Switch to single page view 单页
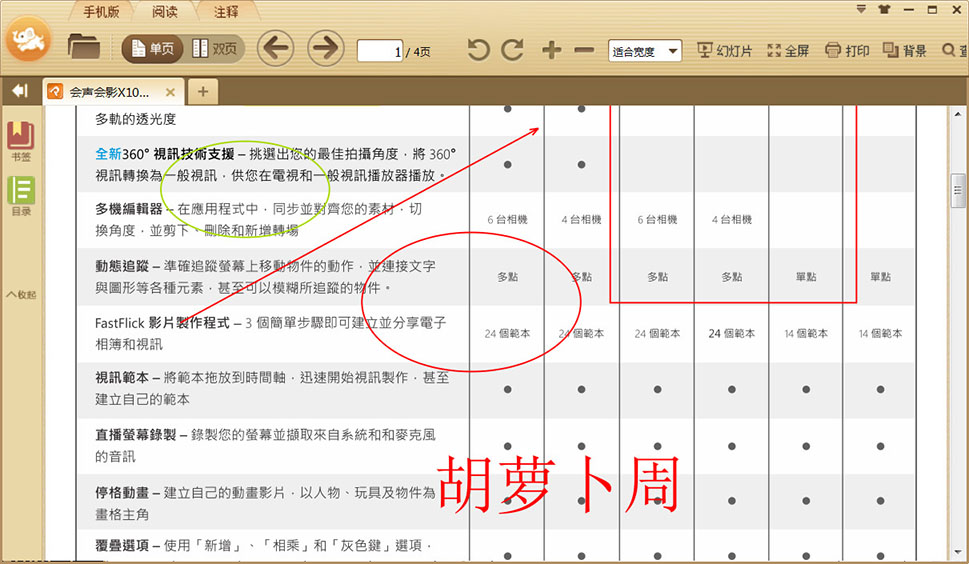The width and height of the screenshot is (969, 564). tap(153, 49)
